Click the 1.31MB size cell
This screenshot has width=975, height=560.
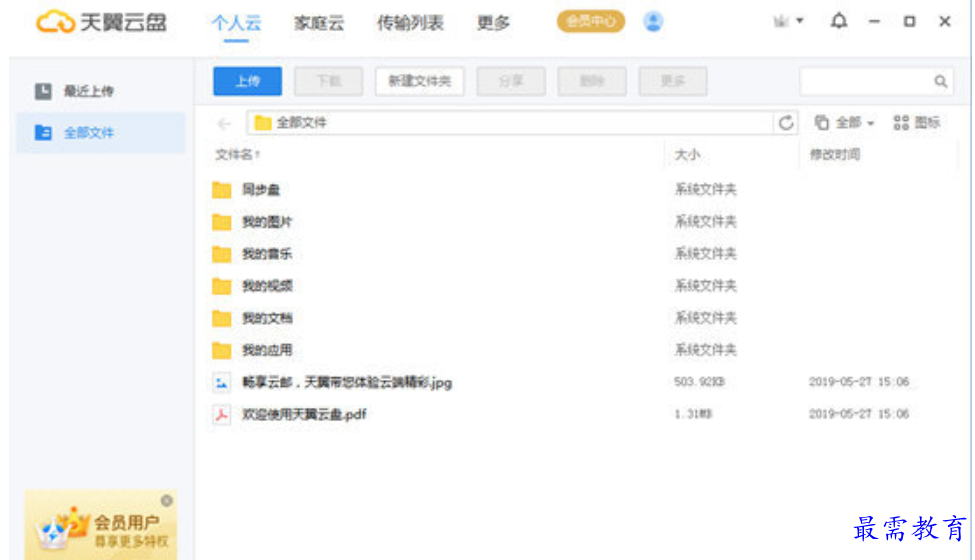693,414
